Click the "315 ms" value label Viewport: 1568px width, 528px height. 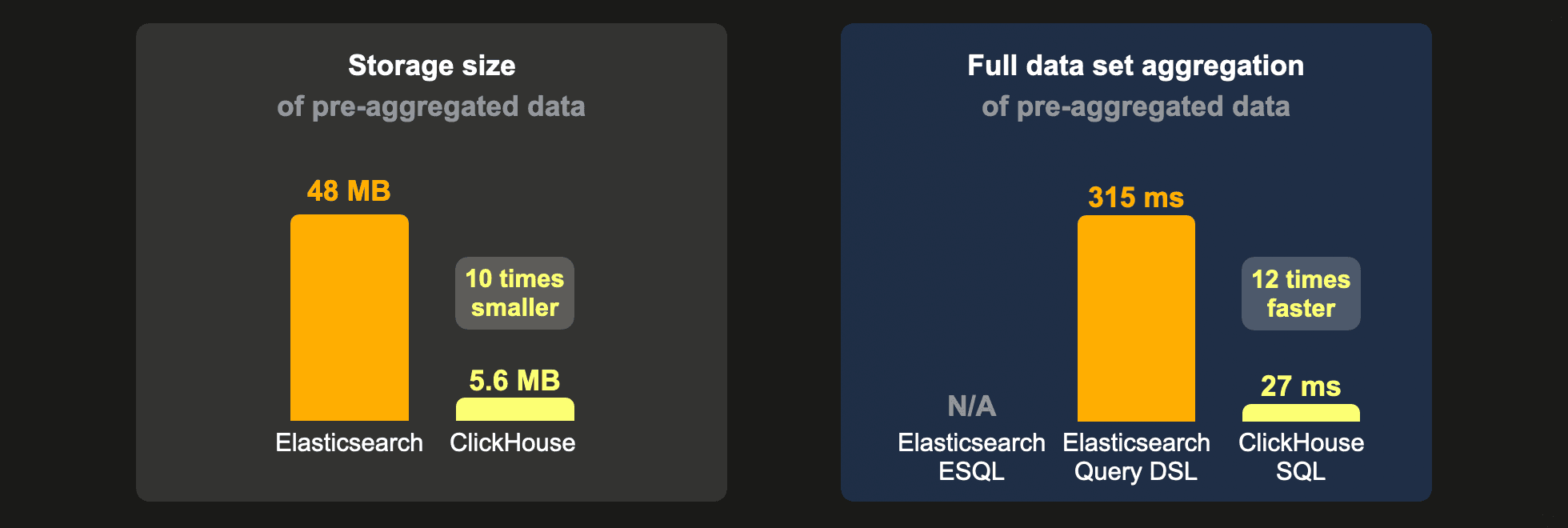click(1135, 198)
